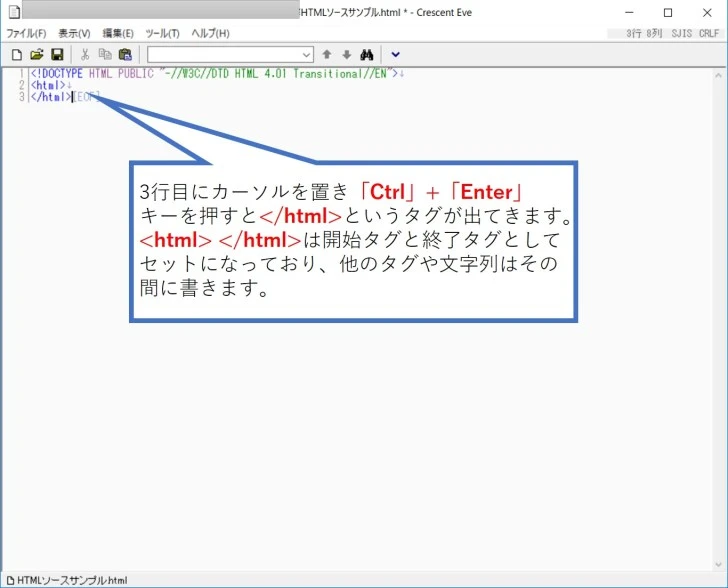Minimize the Crescent Eve window
Viewport: 728px width, 588px height.
pos(629,13)
